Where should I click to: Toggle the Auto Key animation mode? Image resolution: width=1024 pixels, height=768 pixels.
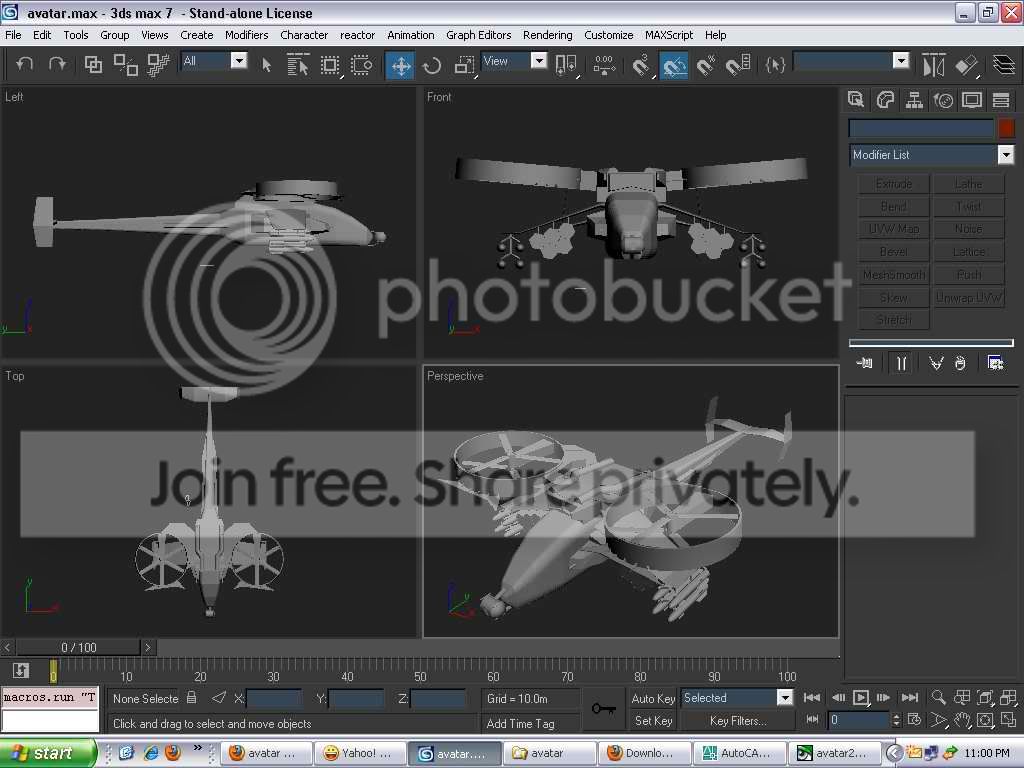coord(652,698)
